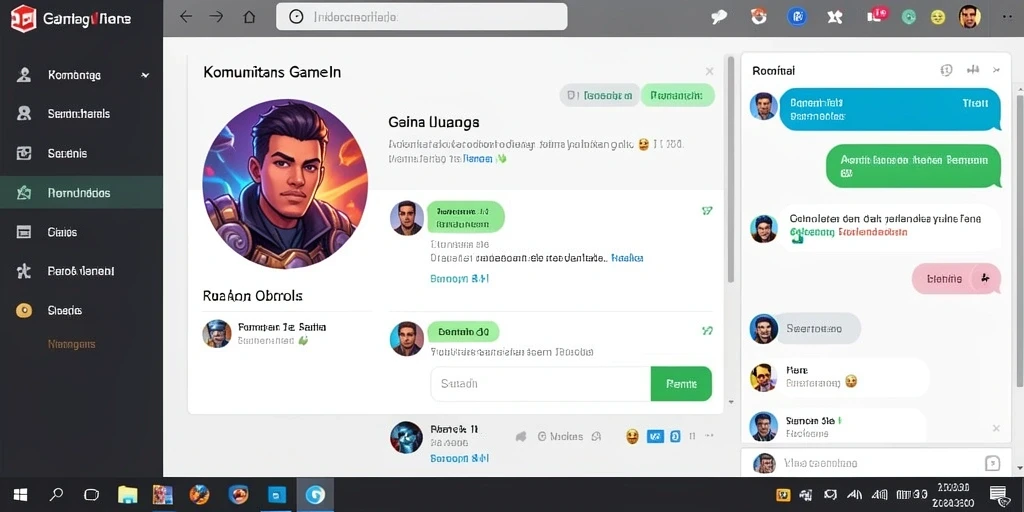This screenshot has height=512, width=1024.
Task: Open notifications with red badge icon
Action: tap(877, 16)
